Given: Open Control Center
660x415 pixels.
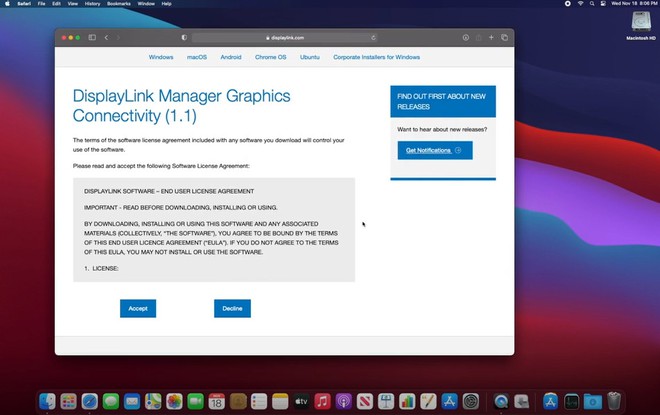Looking at the screenshot, I should coord(603,3).
